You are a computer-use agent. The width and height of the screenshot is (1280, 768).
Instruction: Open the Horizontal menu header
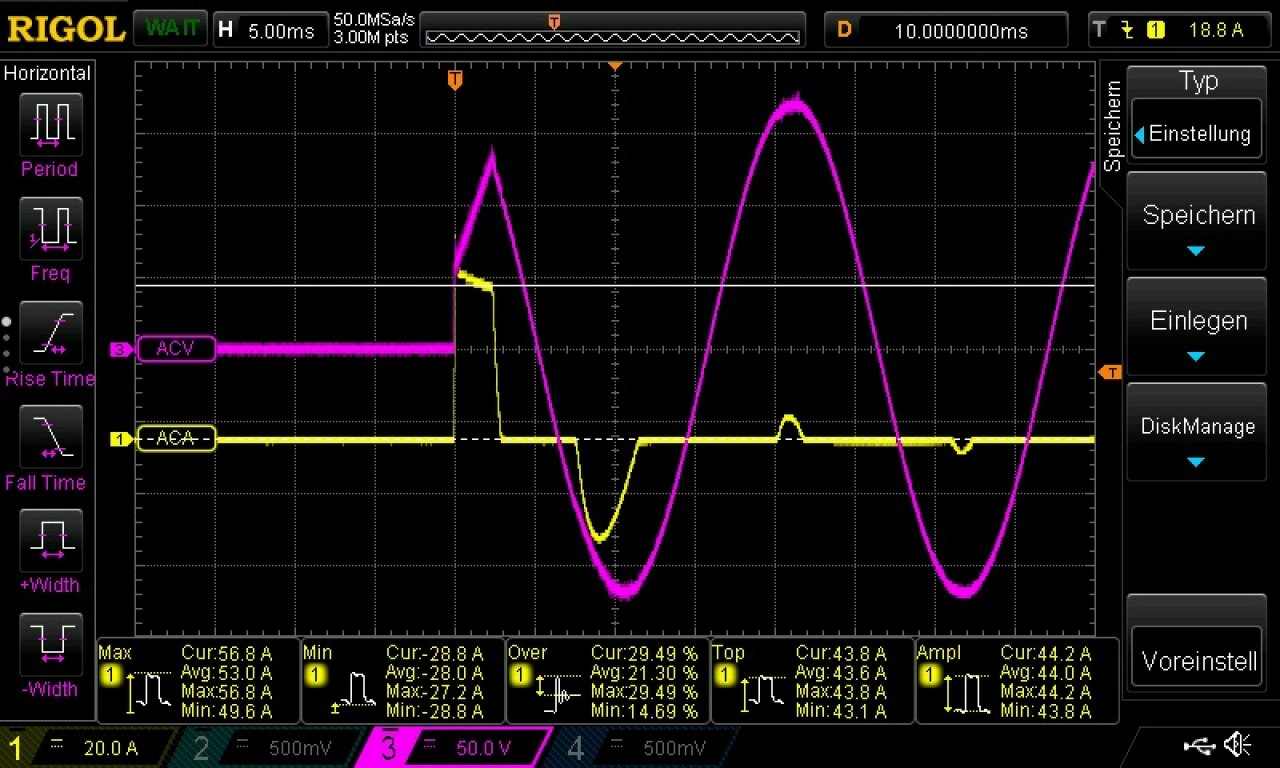[x=47, y=73]
